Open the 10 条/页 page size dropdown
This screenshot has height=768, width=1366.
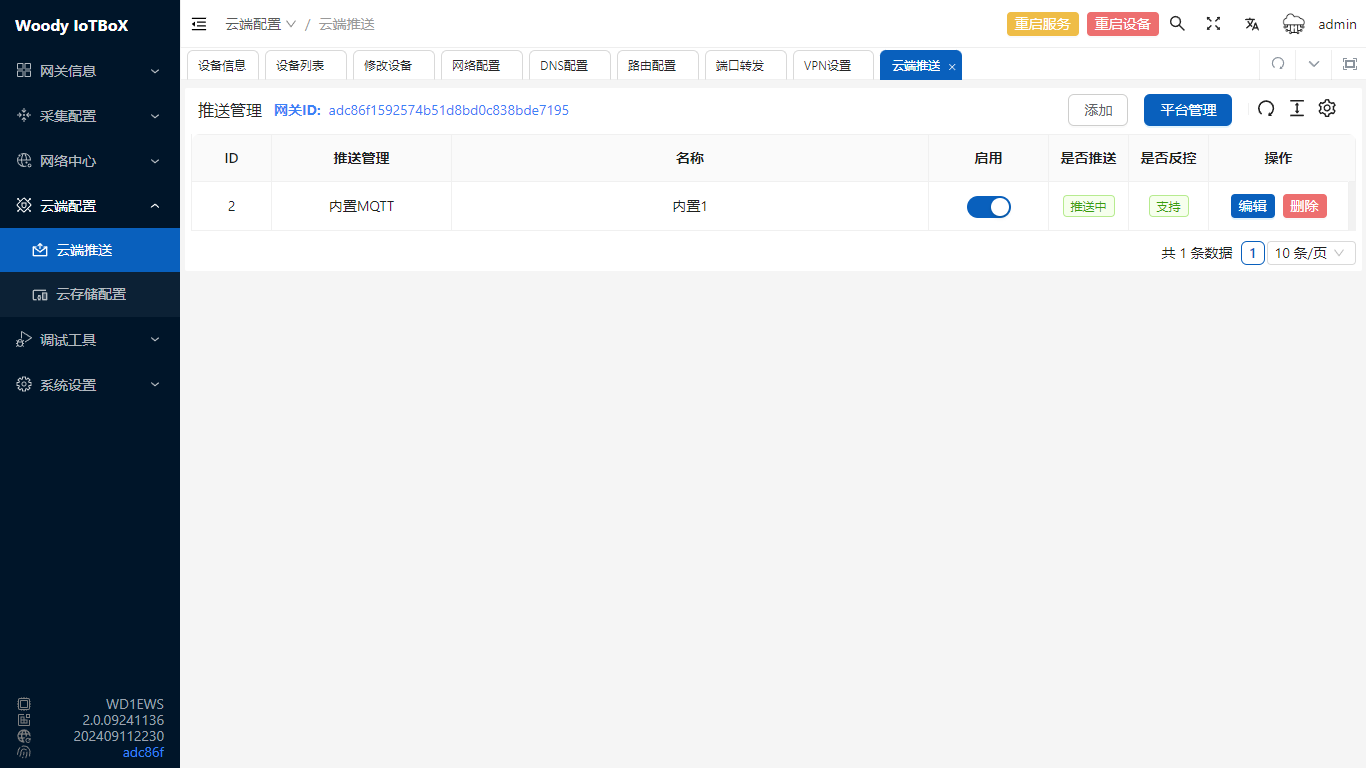coord(1311,253)
